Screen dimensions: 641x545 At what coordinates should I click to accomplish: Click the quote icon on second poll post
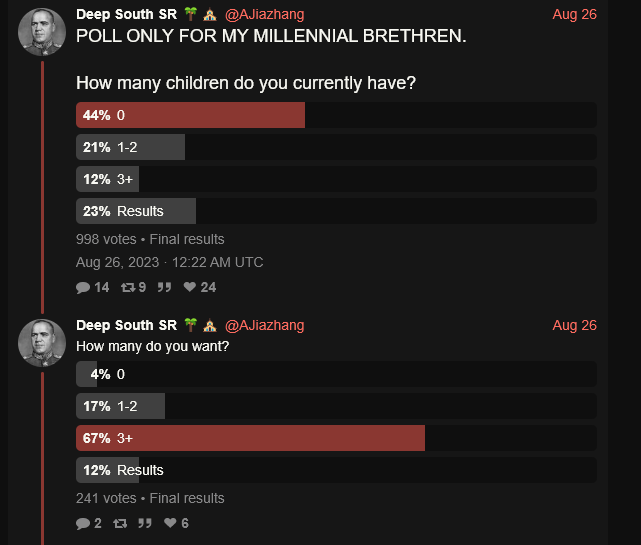pyautogui.click(x=145, y=523)
